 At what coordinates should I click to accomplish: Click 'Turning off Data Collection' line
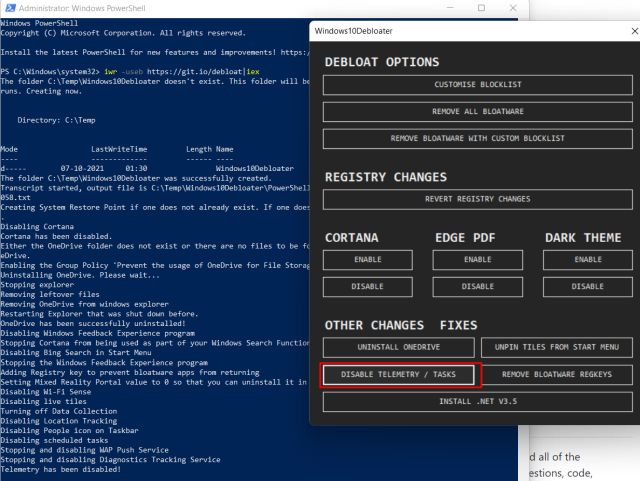[59, 411]
